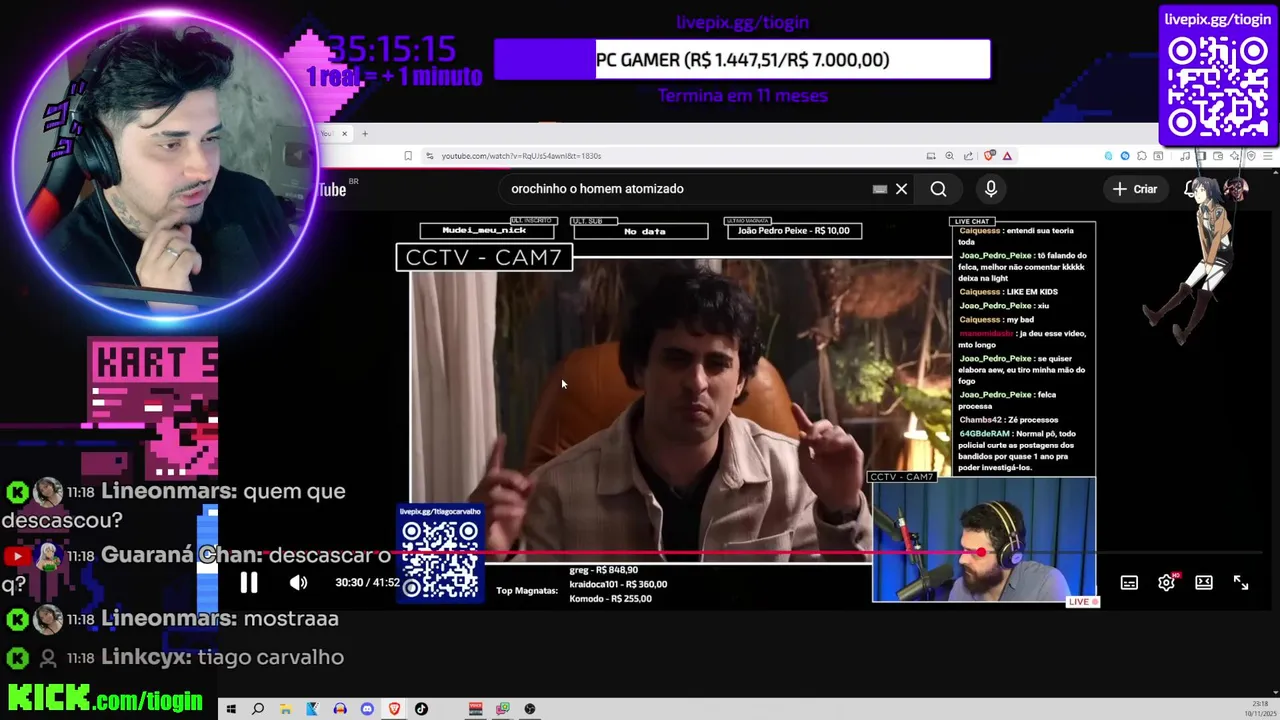Open the Brave Rewards triangle icon
Screen dimensions: 1280x720
coord(1007,155)
